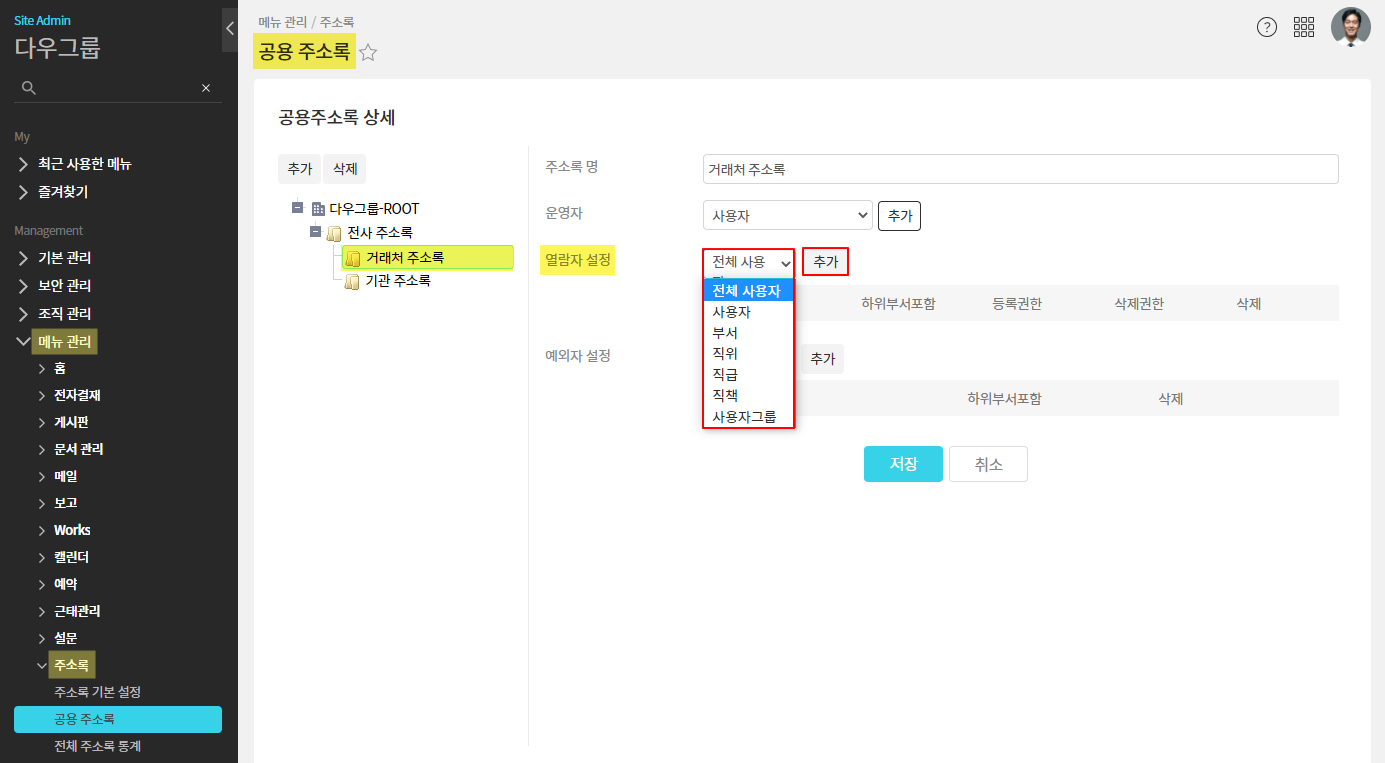This screenshot has width=1385, height=763.
Task: Open the apps grid icon
Action: tap(1304, 27)
